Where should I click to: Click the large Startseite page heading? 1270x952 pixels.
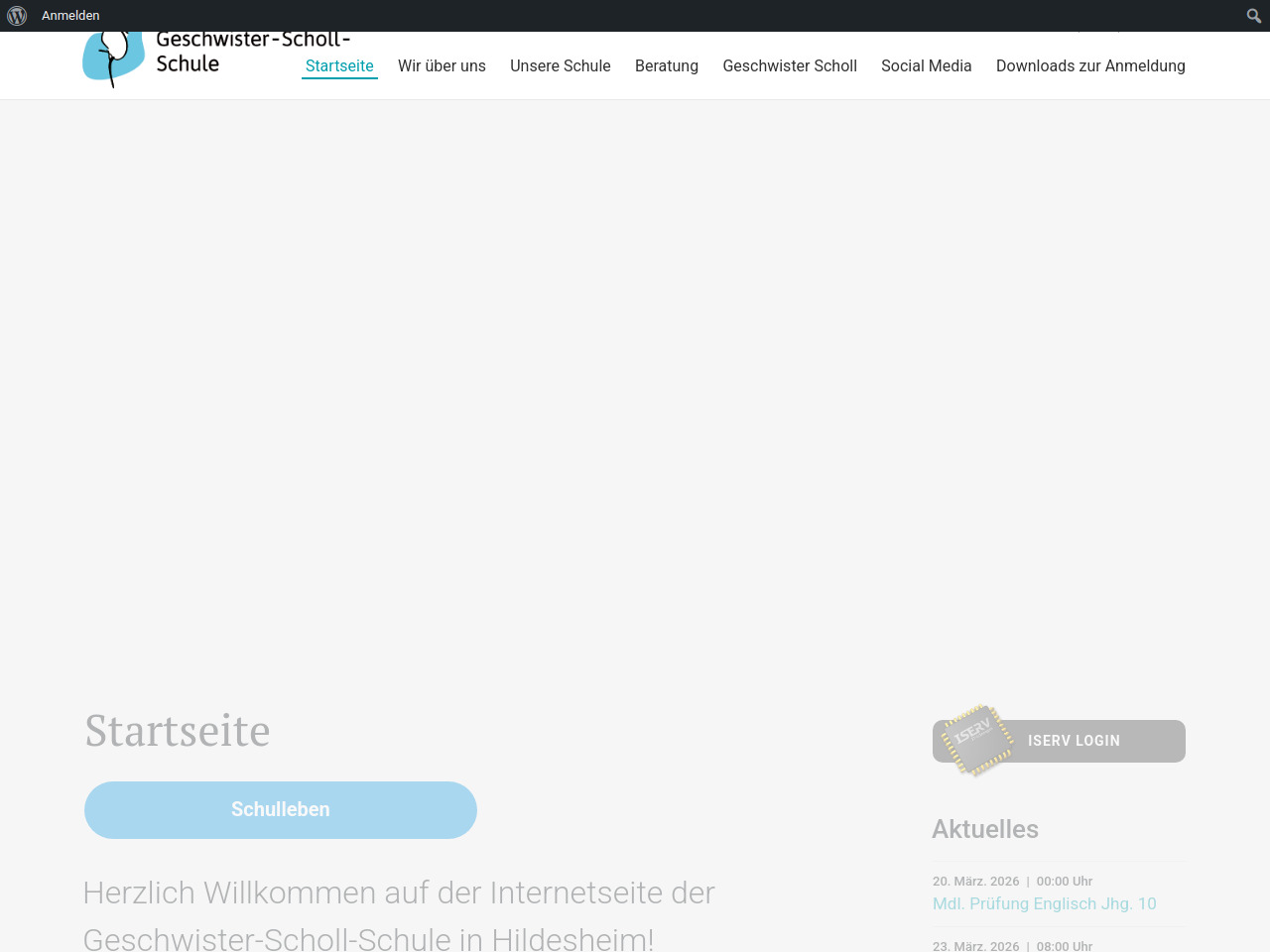click(x=178, y=731)
